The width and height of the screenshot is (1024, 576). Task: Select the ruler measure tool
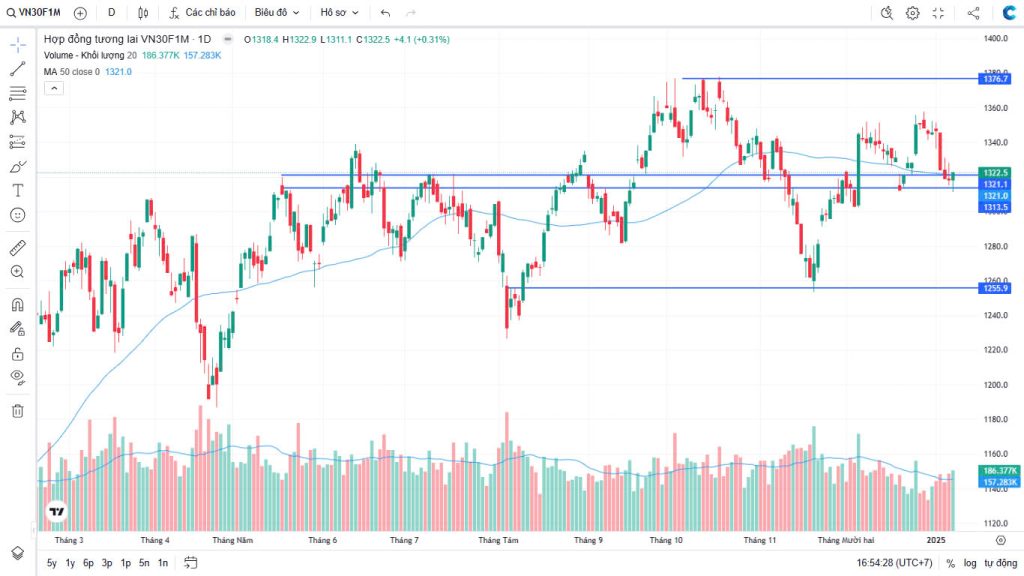(17, 247)
